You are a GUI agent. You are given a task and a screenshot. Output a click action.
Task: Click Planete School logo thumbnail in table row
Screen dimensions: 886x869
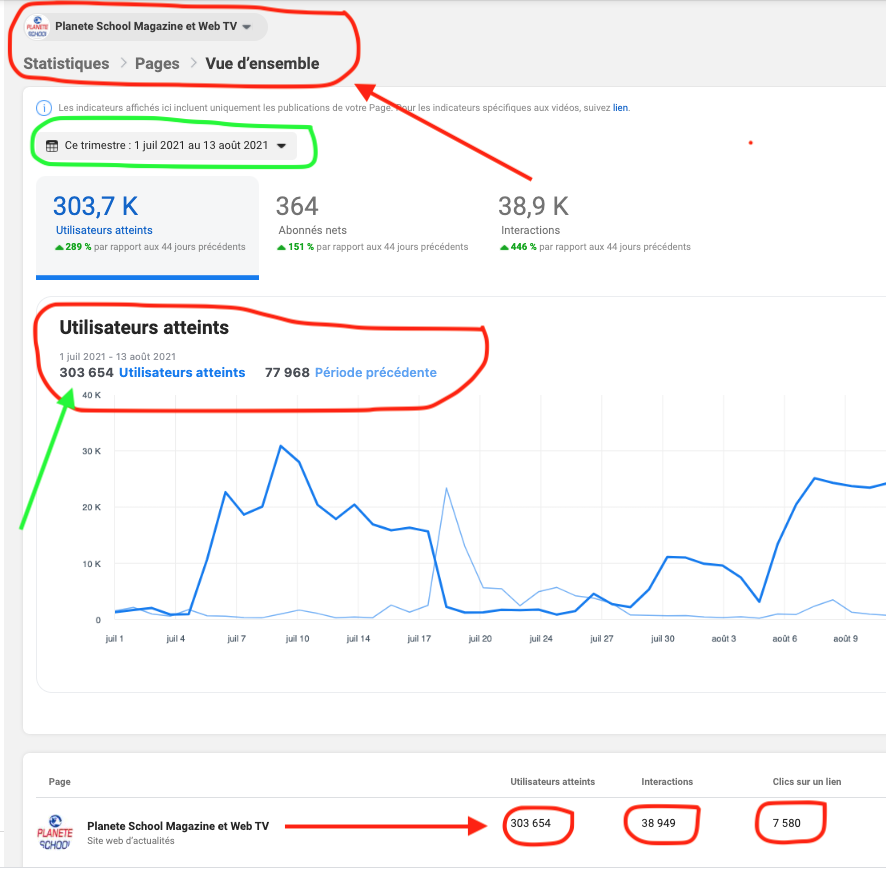[x=55, y=832]
